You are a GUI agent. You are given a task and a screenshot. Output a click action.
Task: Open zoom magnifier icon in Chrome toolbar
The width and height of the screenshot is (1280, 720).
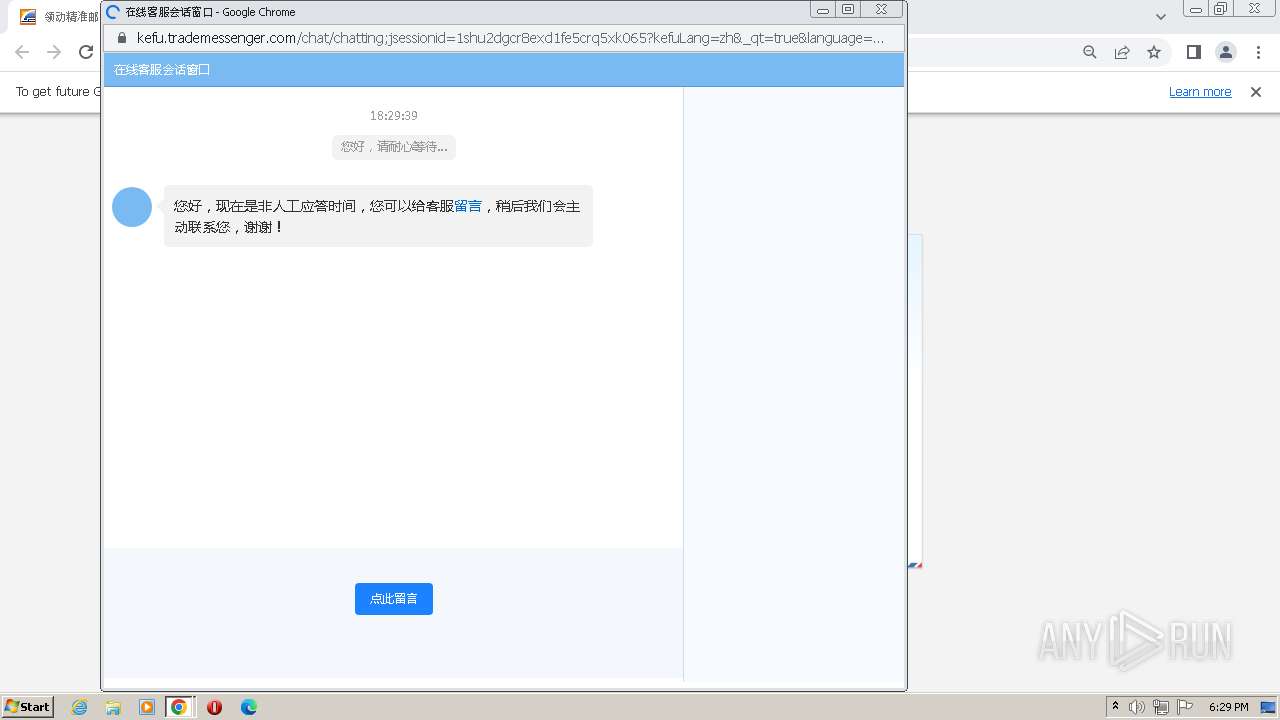1090,52
